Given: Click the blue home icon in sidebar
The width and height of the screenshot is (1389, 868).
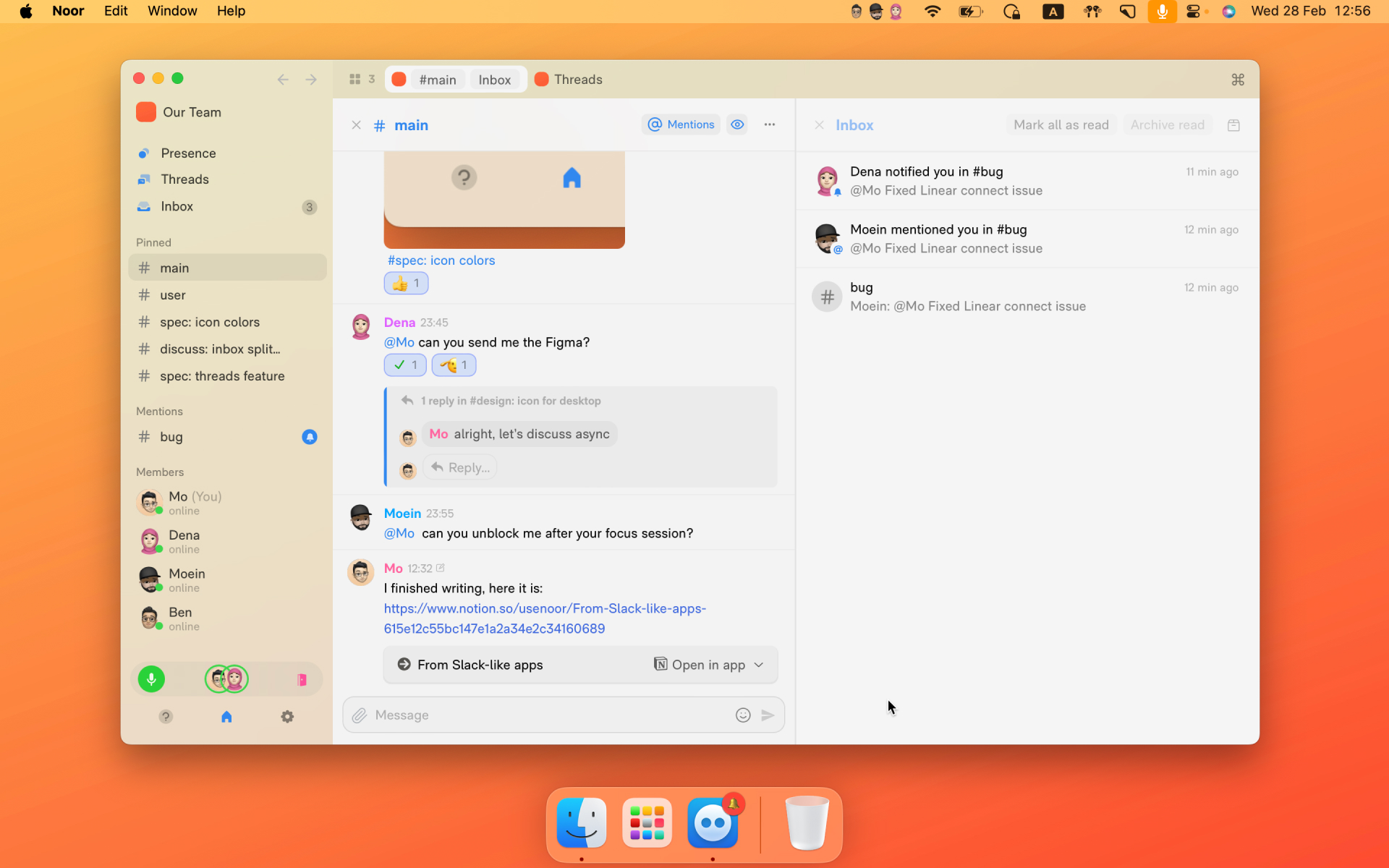Looking at the screenshot, I should [x=226, y=717].
